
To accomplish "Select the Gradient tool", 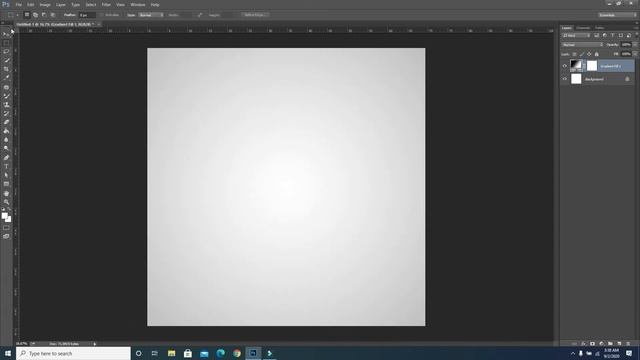I will 6,131.
